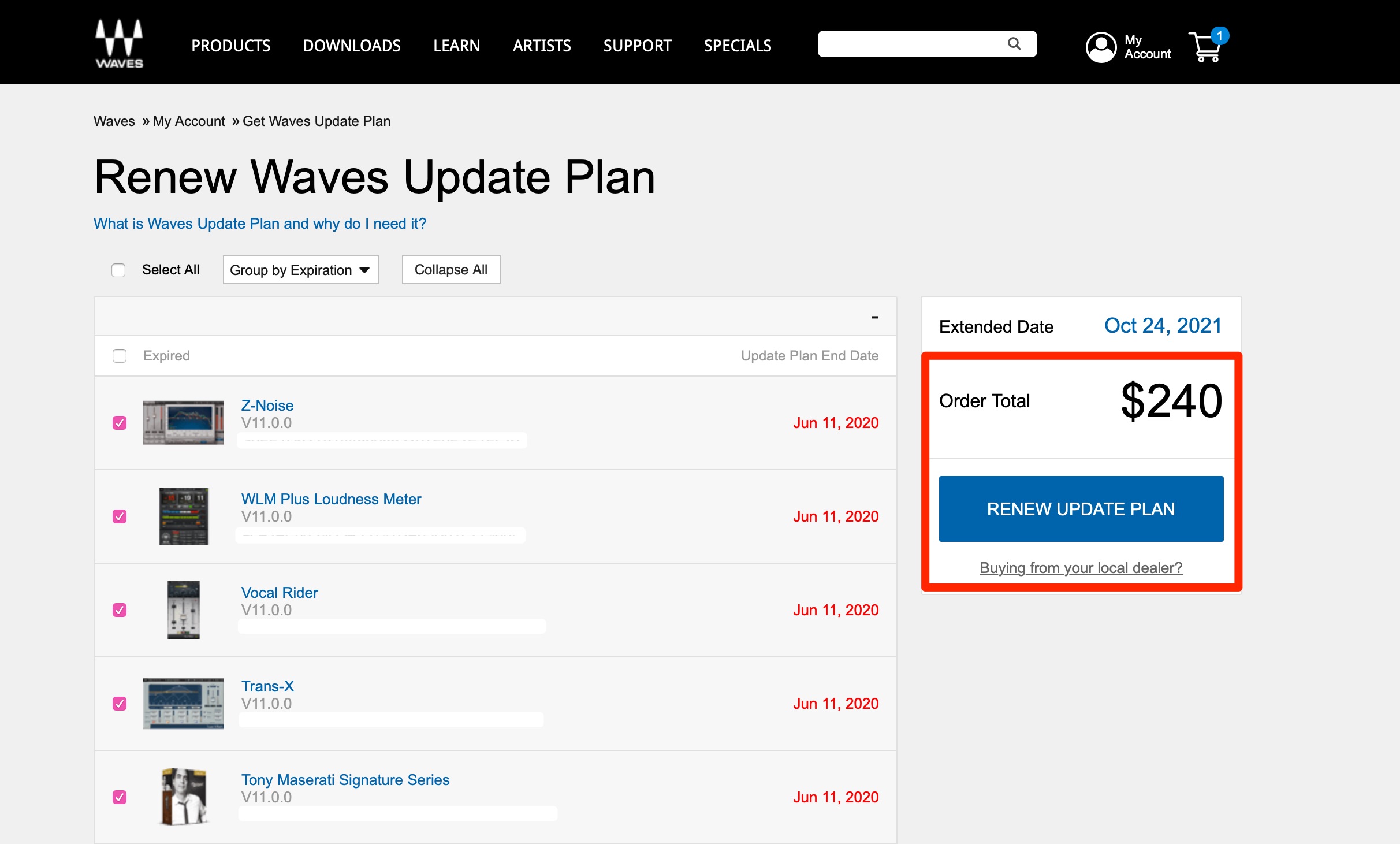Viewport: 1400px width, 844px height.
Task: Open the Tony Maserati Signature Series link
Action: (345, 780)
